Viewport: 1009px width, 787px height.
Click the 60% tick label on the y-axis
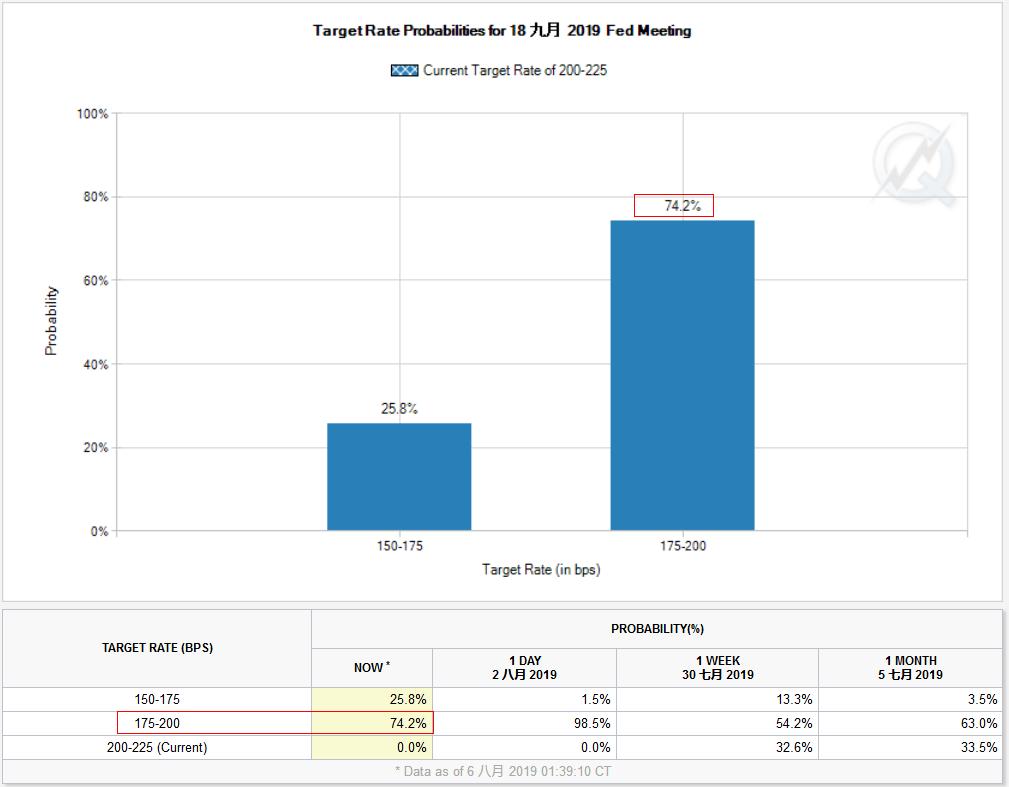click(96, 281)
